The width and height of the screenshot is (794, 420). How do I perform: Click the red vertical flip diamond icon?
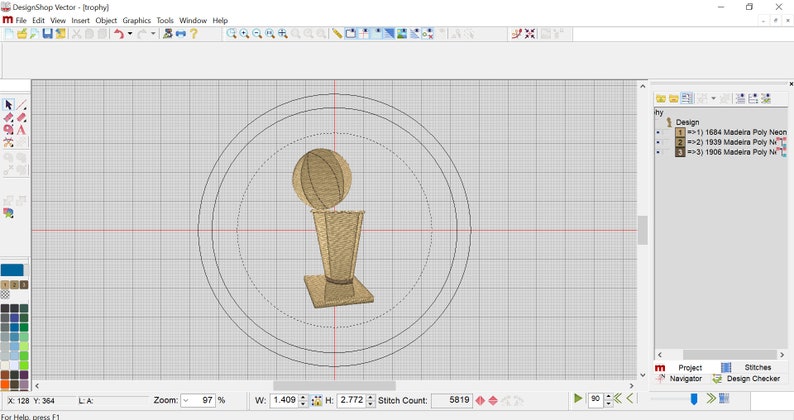[x=493, y=401]
